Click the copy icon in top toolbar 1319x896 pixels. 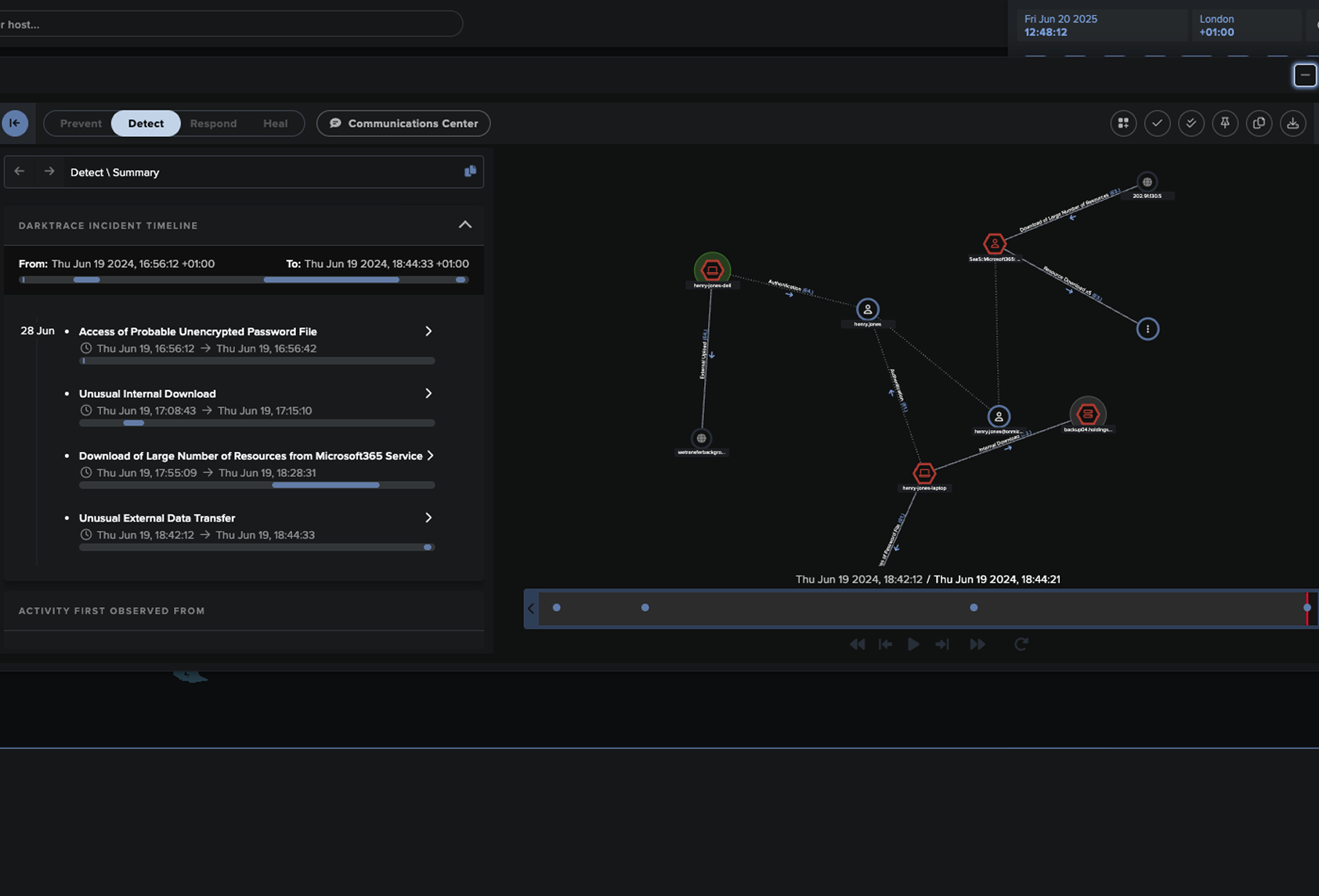coord(1259,123)
